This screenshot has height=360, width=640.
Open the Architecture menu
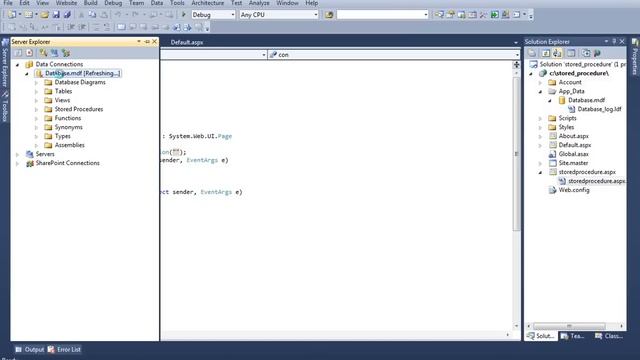pyautogui.click(x=207, y=3)
